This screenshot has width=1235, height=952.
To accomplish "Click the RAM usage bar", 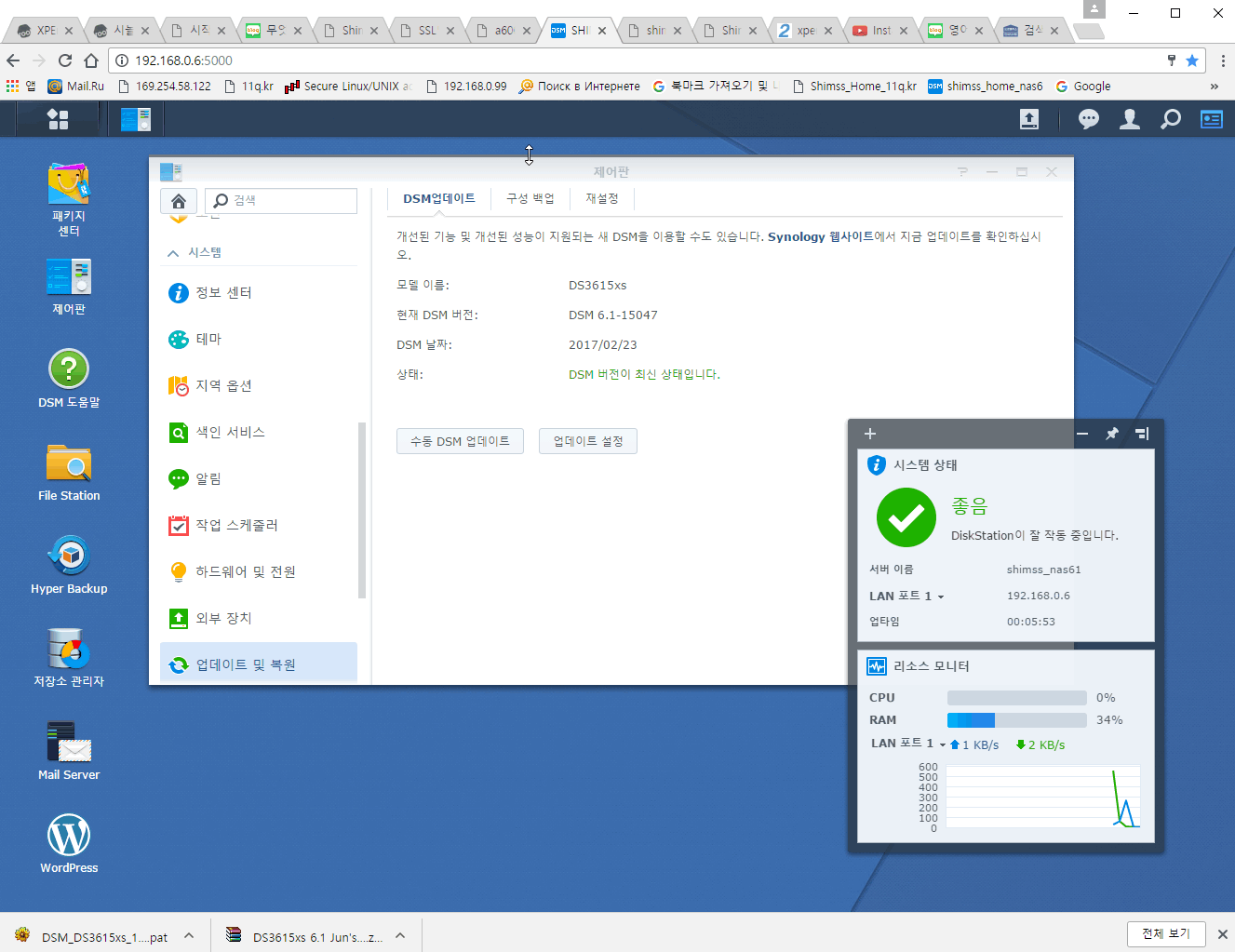I will [x=1016, y=719].
